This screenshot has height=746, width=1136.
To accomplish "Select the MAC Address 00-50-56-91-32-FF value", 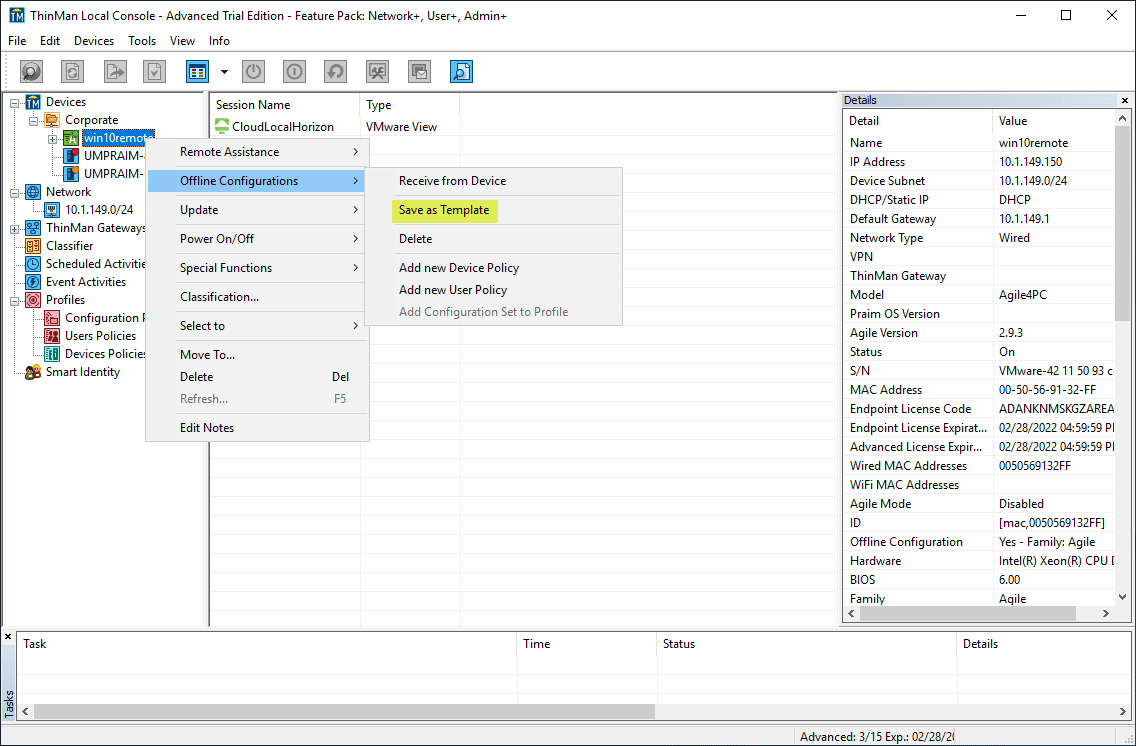I will click(1047, 390).
